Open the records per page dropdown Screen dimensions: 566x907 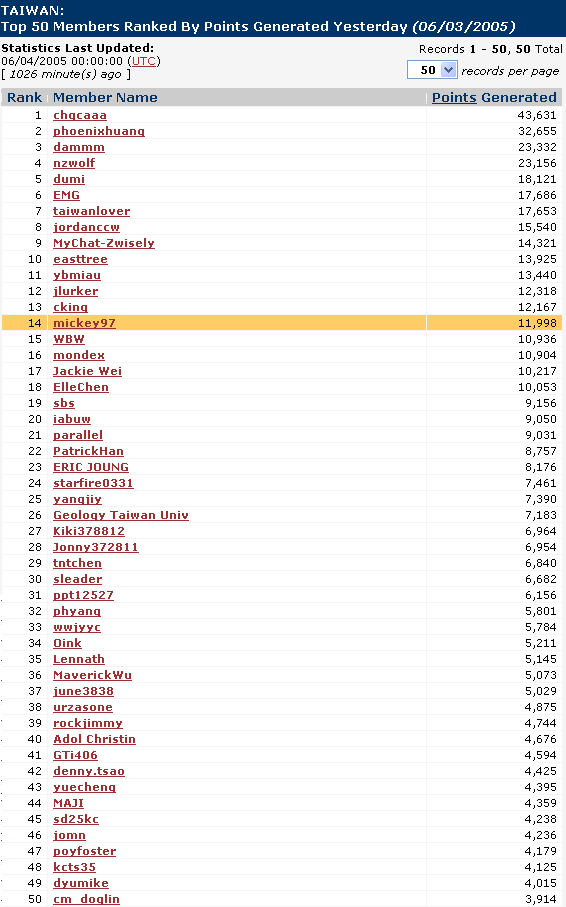coord(432,70)
